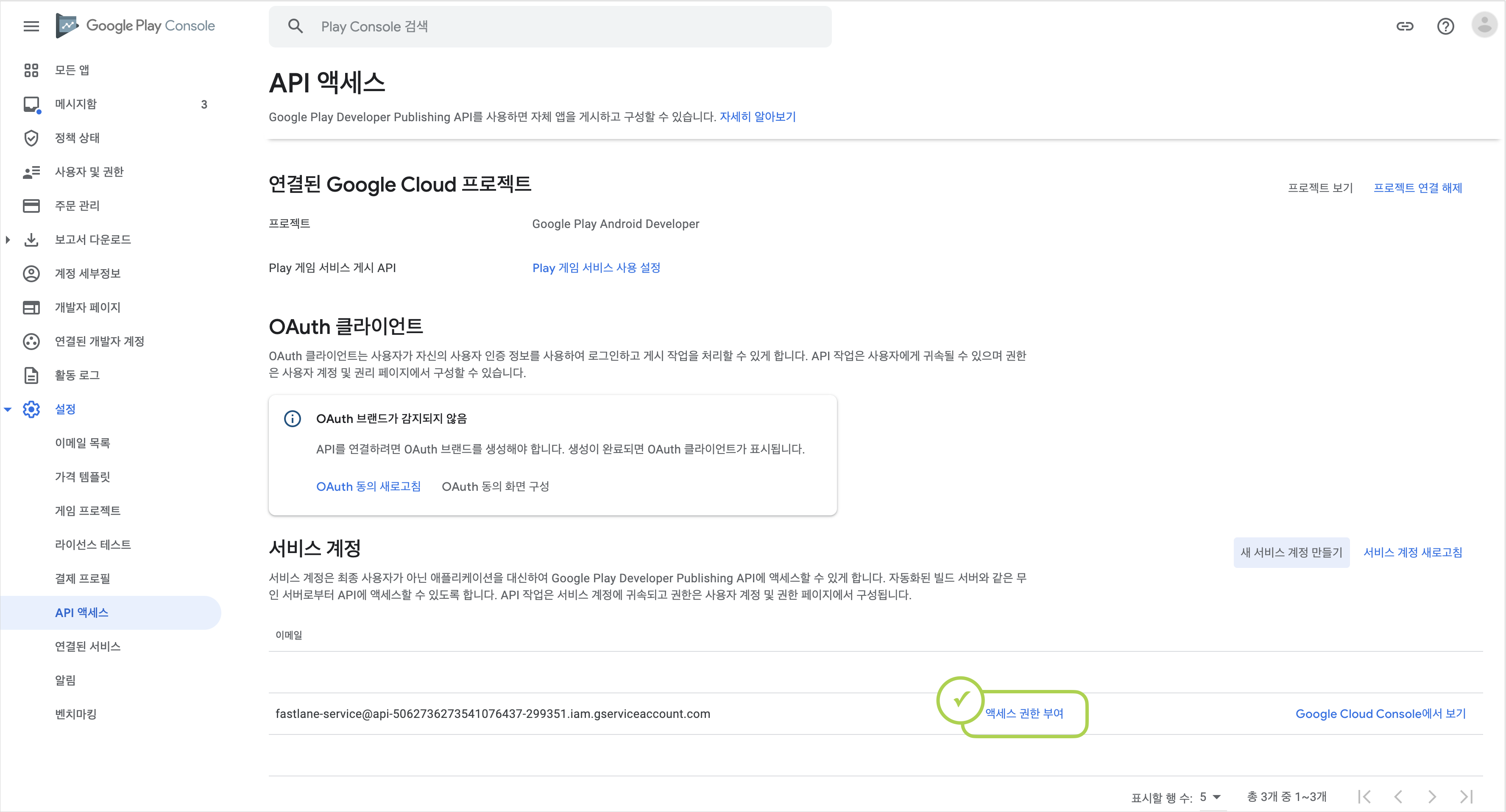Viewport: 1506px width, 812px height.
Task: Go to next page of table
Action: click(x=1432, y=796)
